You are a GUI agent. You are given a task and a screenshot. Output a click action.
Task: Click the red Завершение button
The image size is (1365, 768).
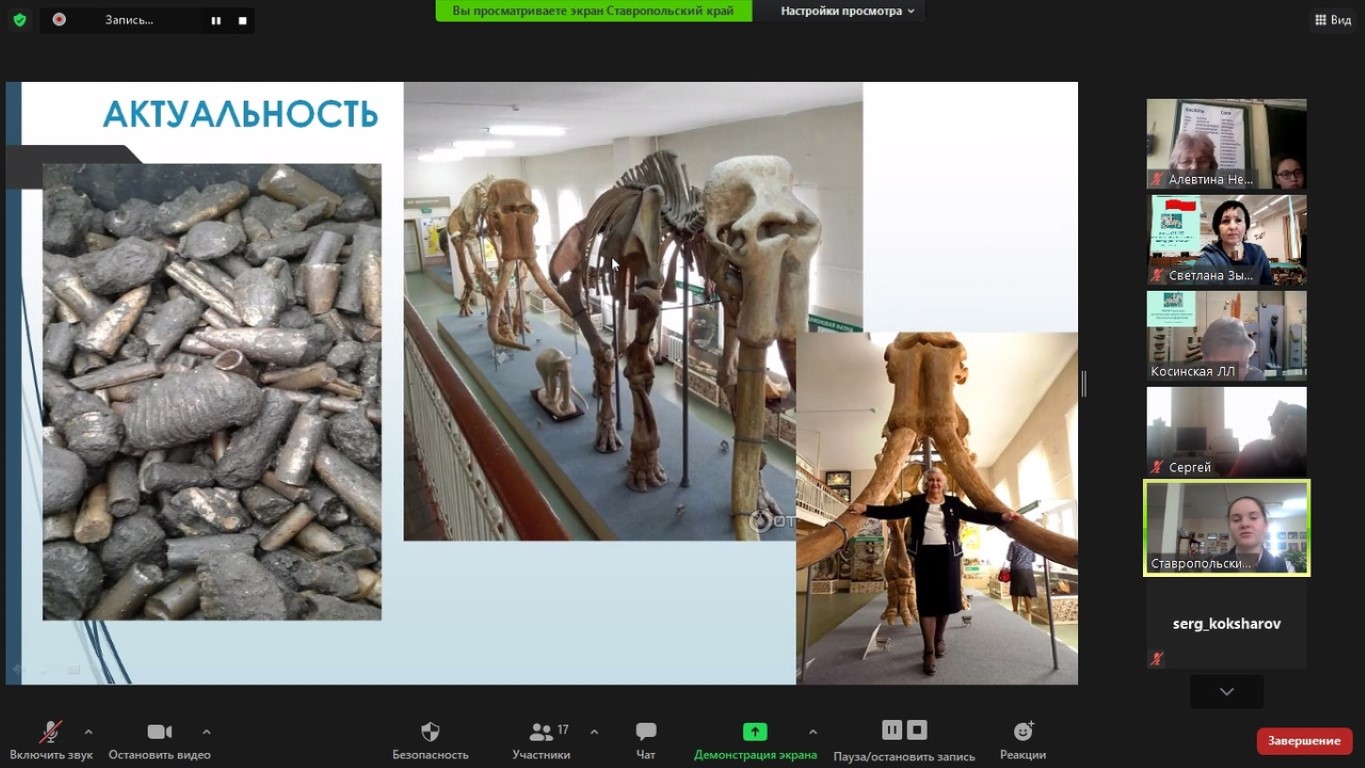[x=1304, y=741]
